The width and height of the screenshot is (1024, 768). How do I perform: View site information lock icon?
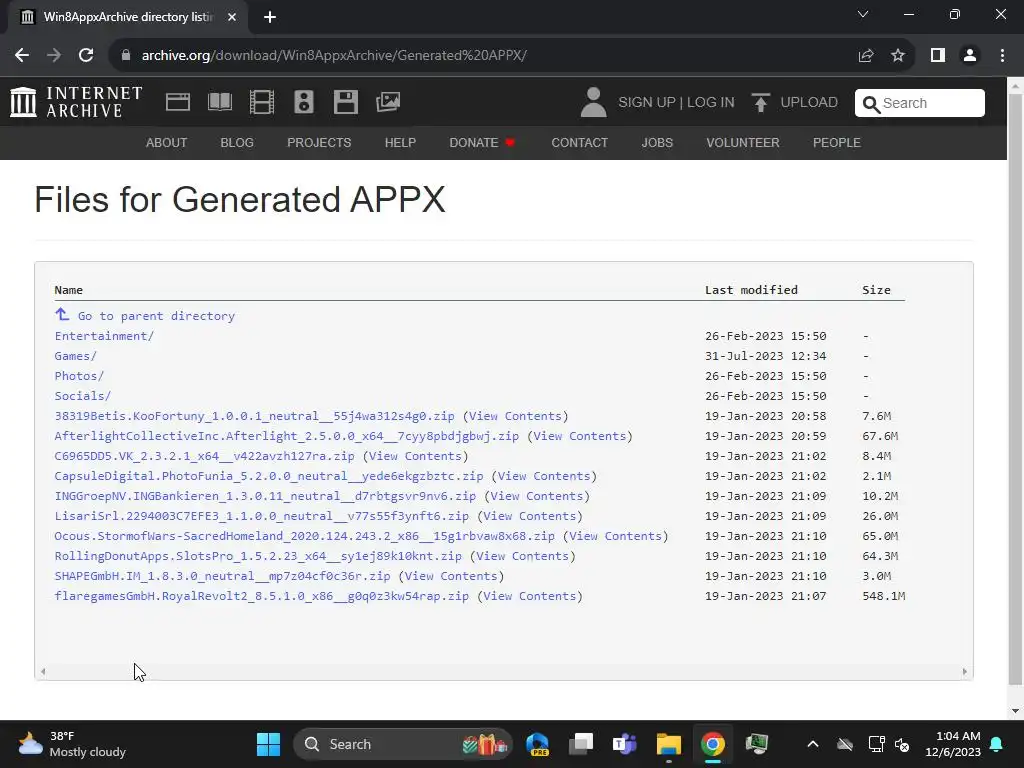pos(126,55)
